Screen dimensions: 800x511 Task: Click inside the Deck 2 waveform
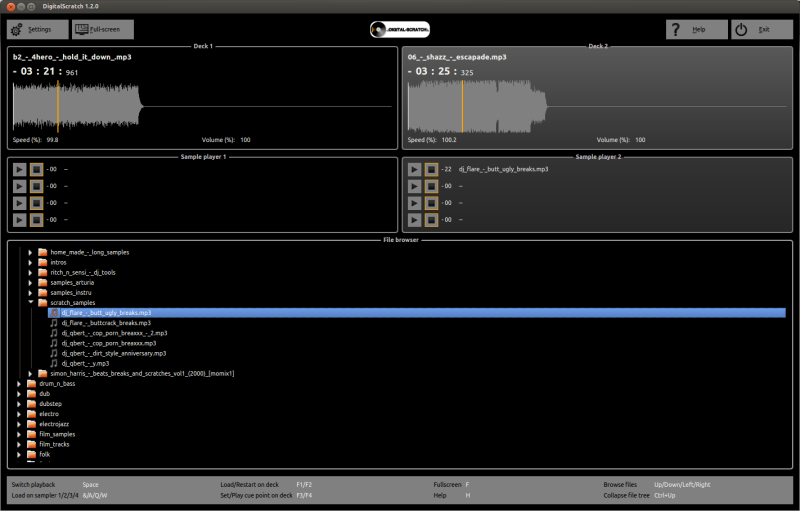(597, 106)
